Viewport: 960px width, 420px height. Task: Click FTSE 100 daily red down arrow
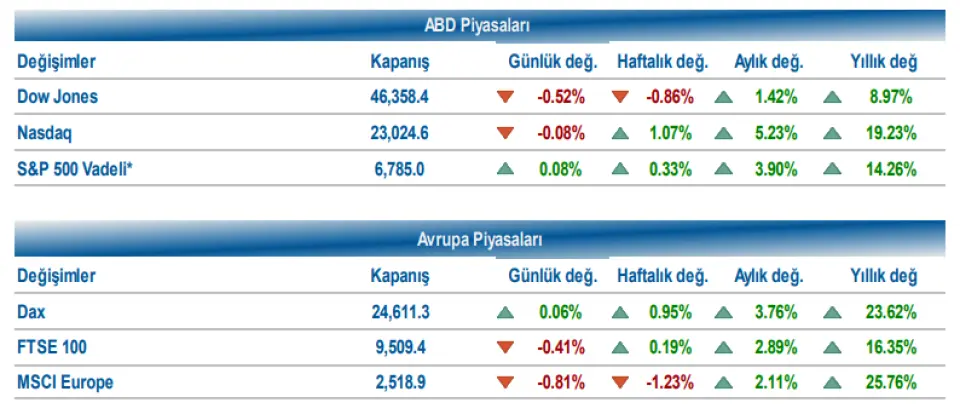pos(505,347)
